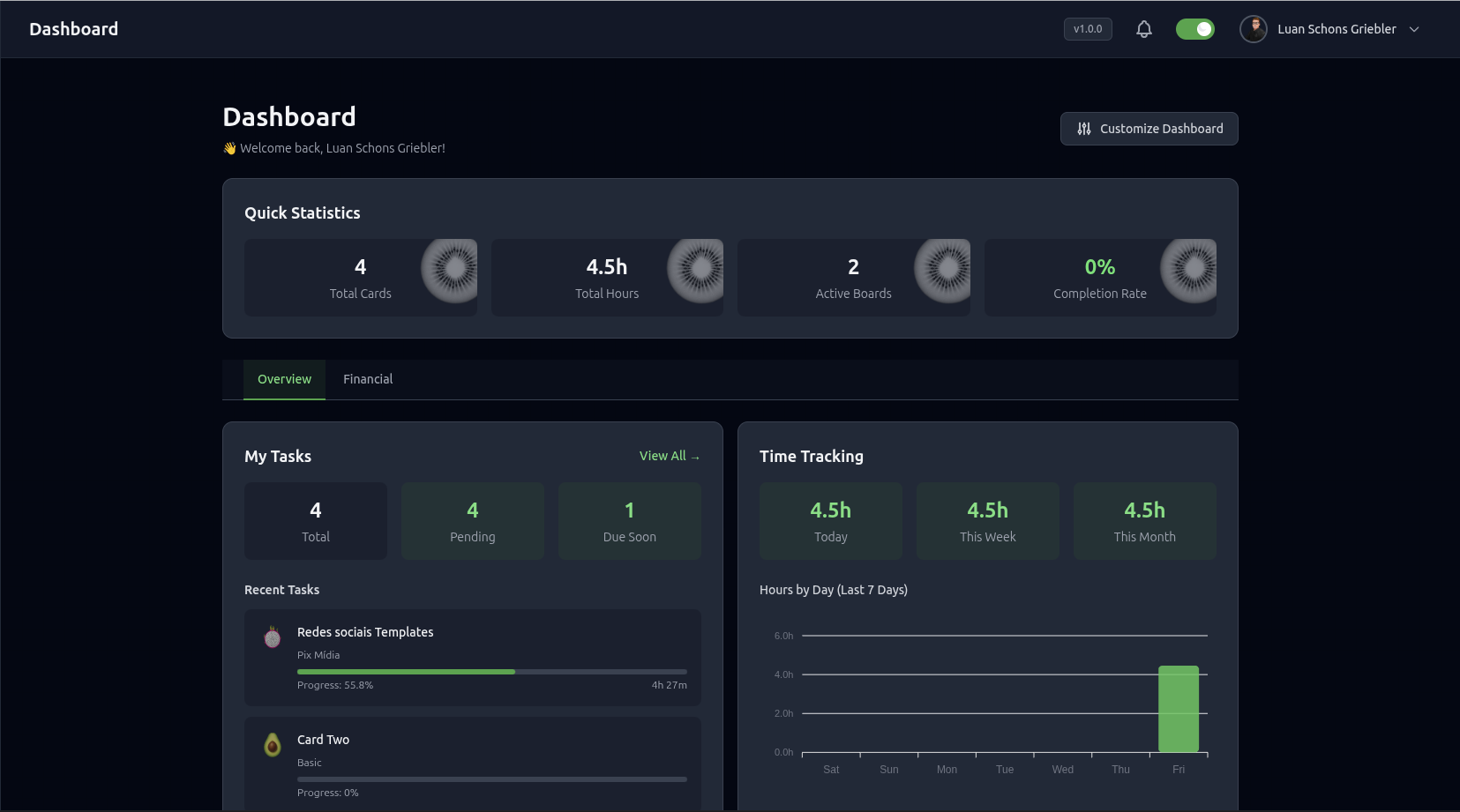Click the kiwi icon on Completion Rate
The image size is (1460, 812).
click(1190, 270)
